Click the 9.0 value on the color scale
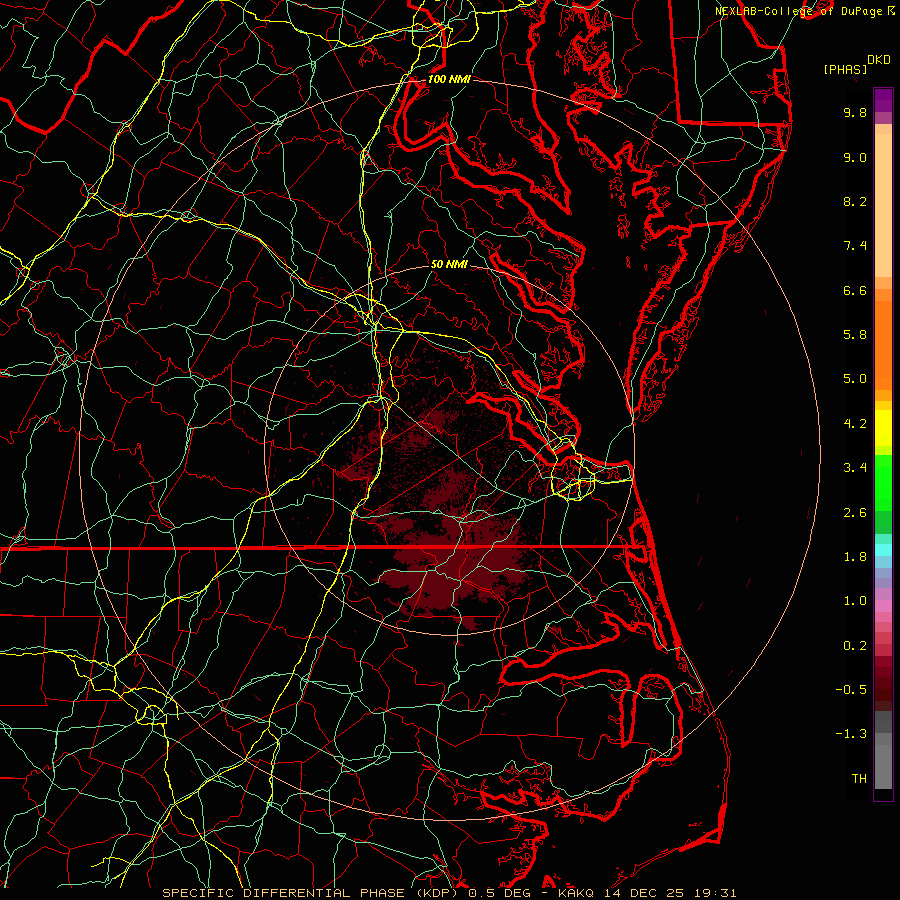 coord(855,157)
